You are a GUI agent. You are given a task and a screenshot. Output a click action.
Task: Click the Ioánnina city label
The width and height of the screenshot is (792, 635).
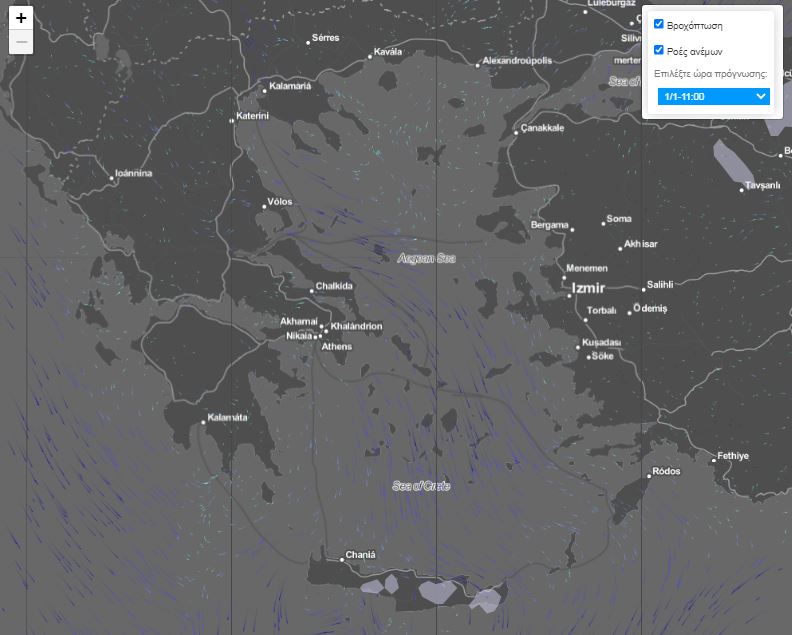coord(133,173)
